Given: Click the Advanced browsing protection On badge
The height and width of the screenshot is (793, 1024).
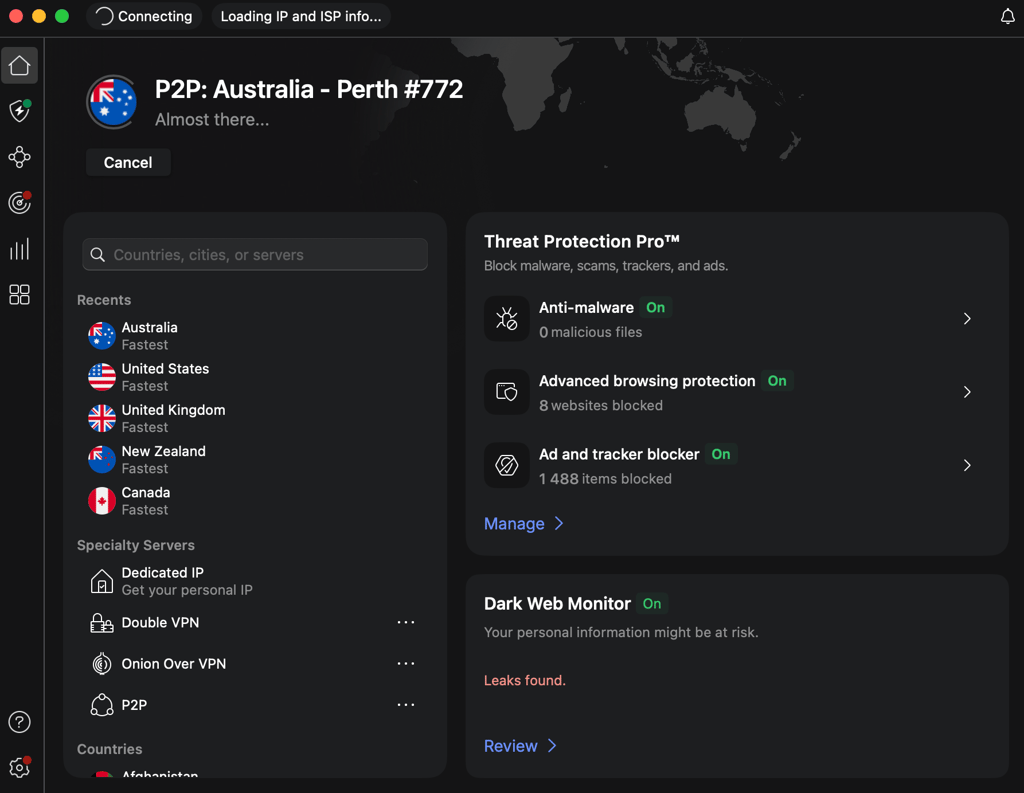Looking at the screenshot, I should click(777, 381).
